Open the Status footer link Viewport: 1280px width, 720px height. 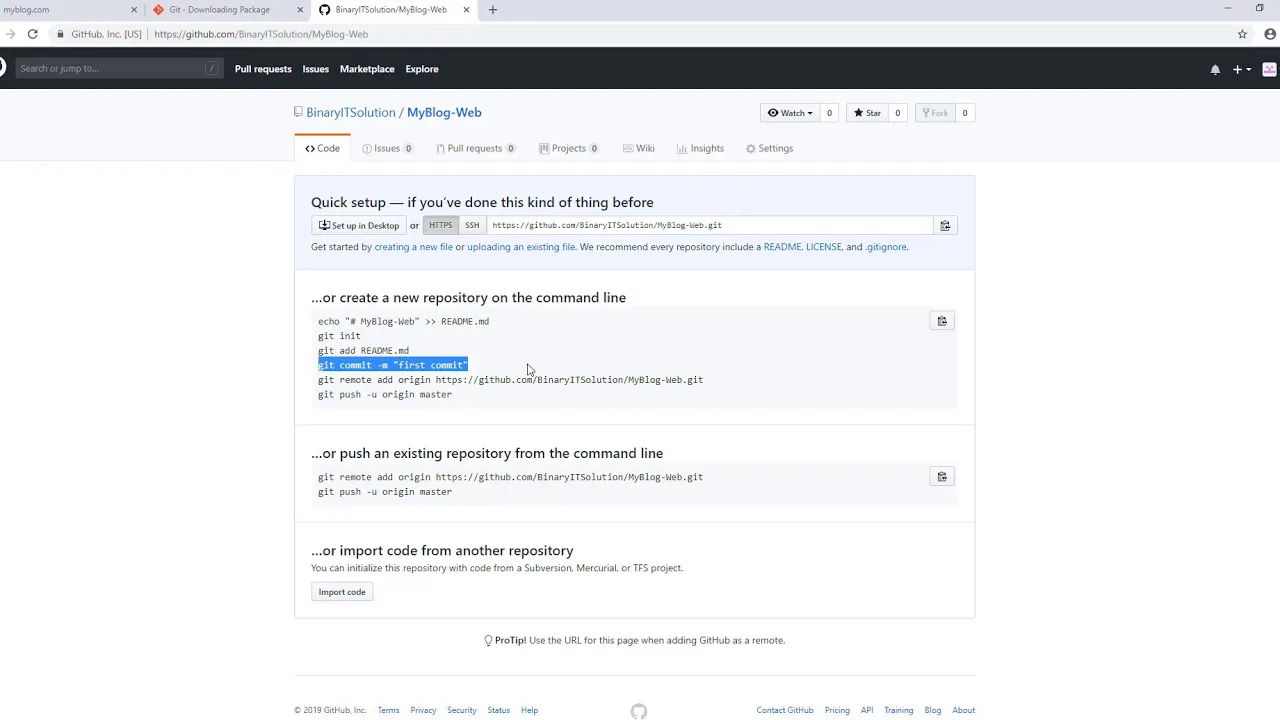coord(498,711)
